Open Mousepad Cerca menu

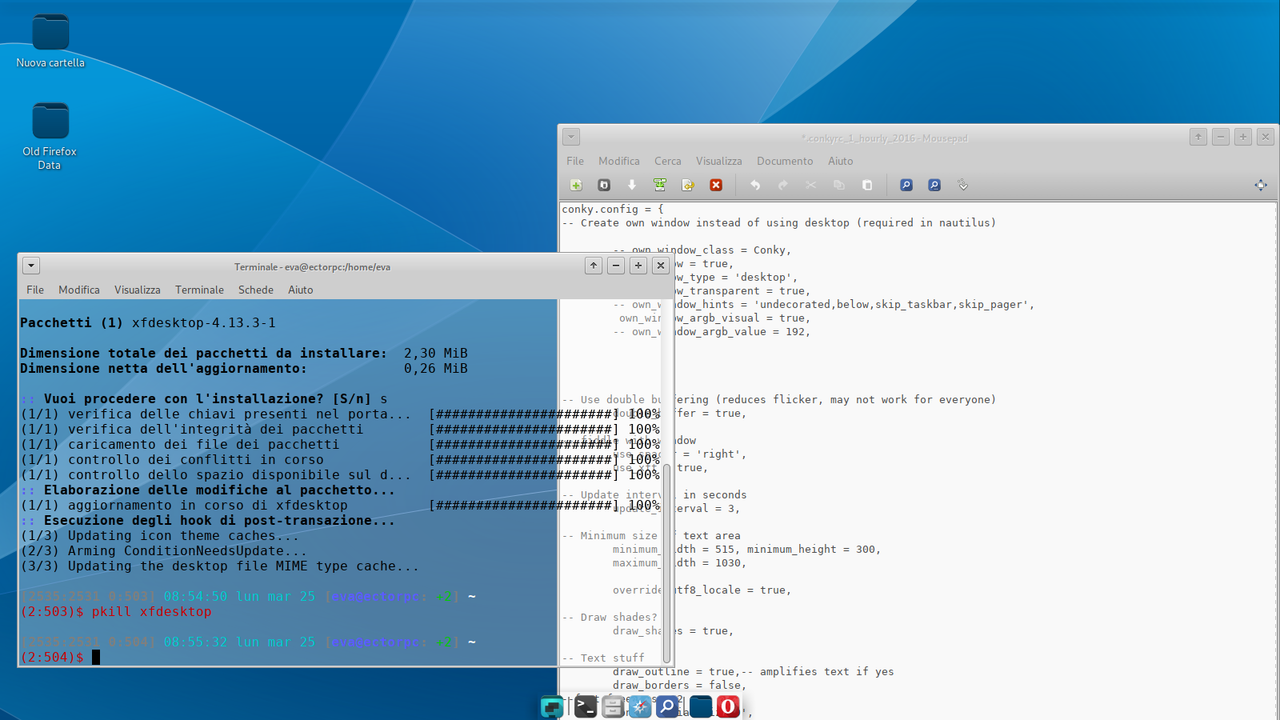[668, 161]
